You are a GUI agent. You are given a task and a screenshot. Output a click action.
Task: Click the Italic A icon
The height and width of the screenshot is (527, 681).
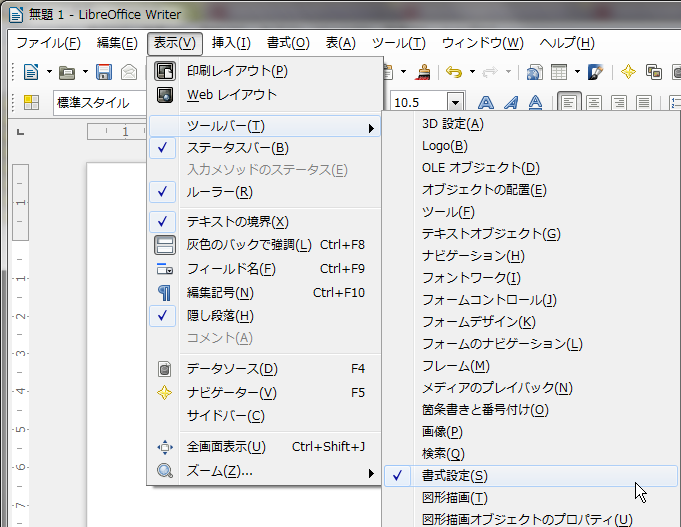(511, 103)
